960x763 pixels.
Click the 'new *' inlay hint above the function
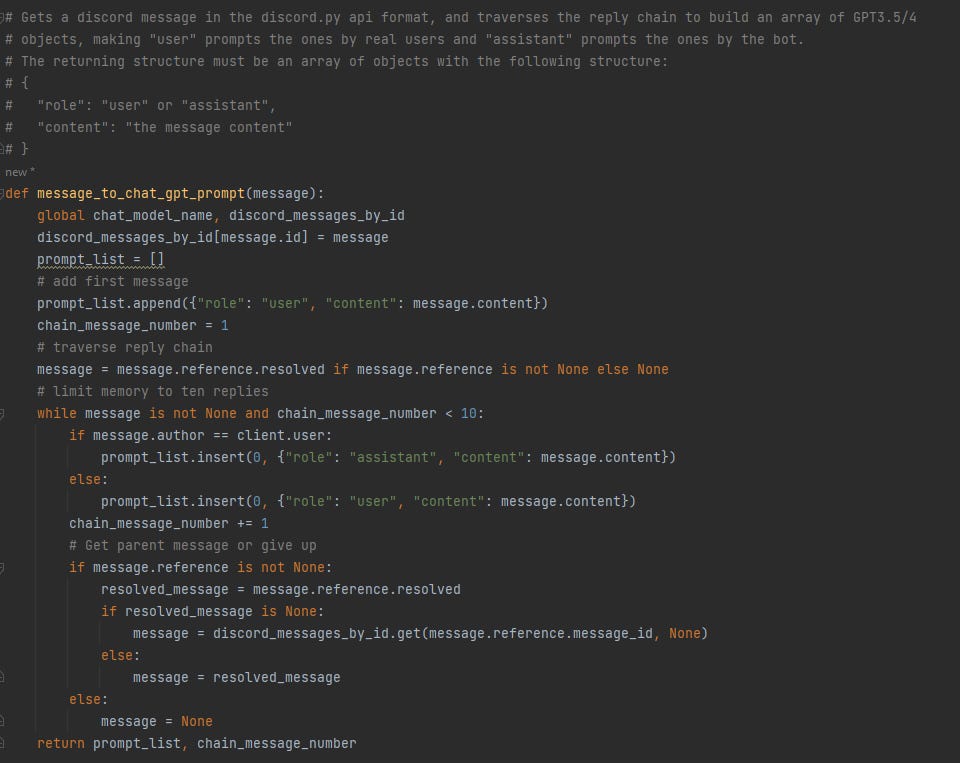click(20, 172)
